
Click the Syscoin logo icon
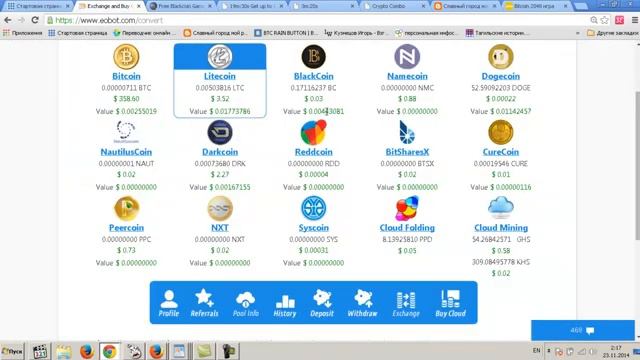(313, 208)
